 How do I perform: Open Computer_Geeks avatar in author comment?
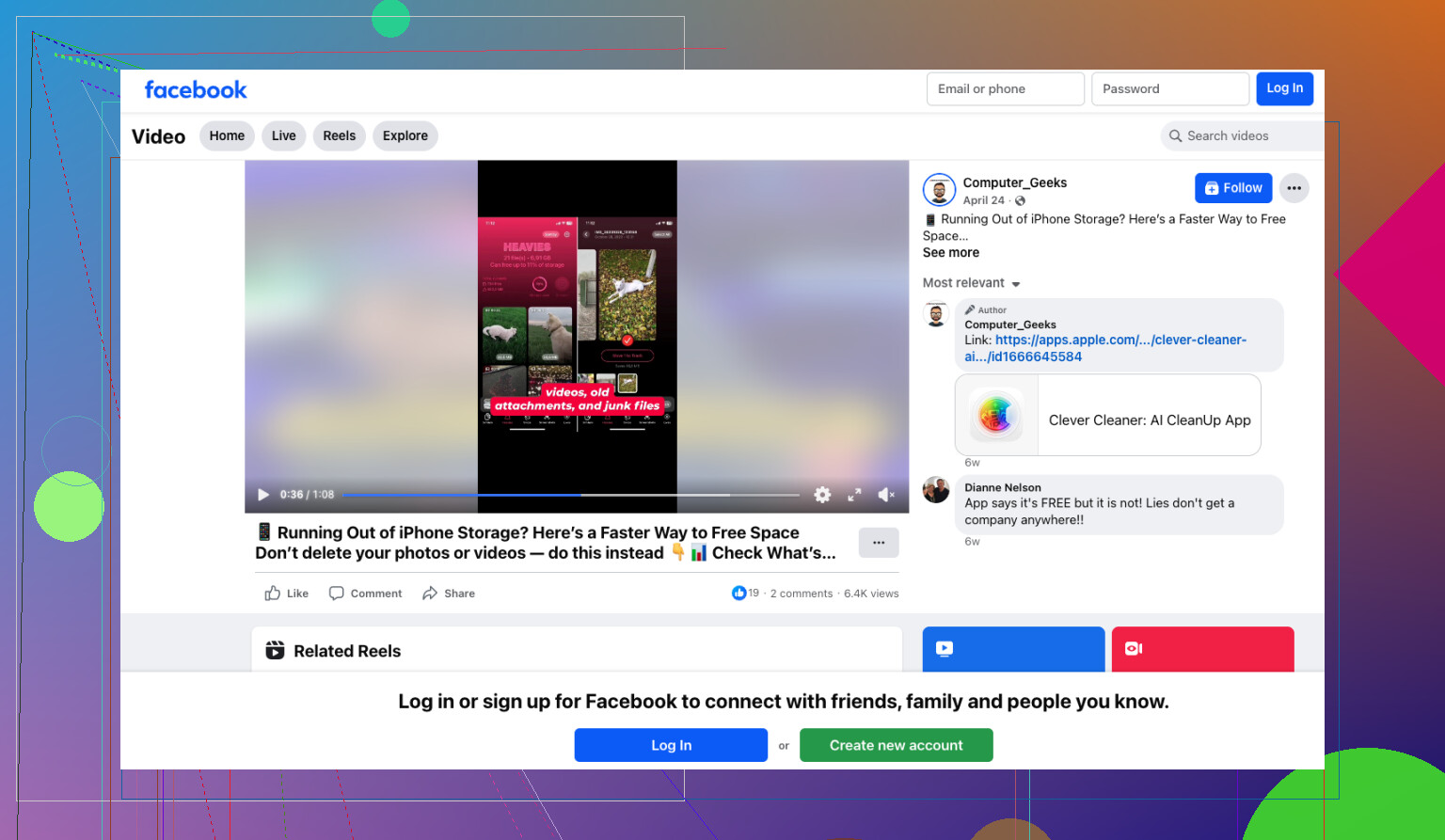[x=936, y=315]
